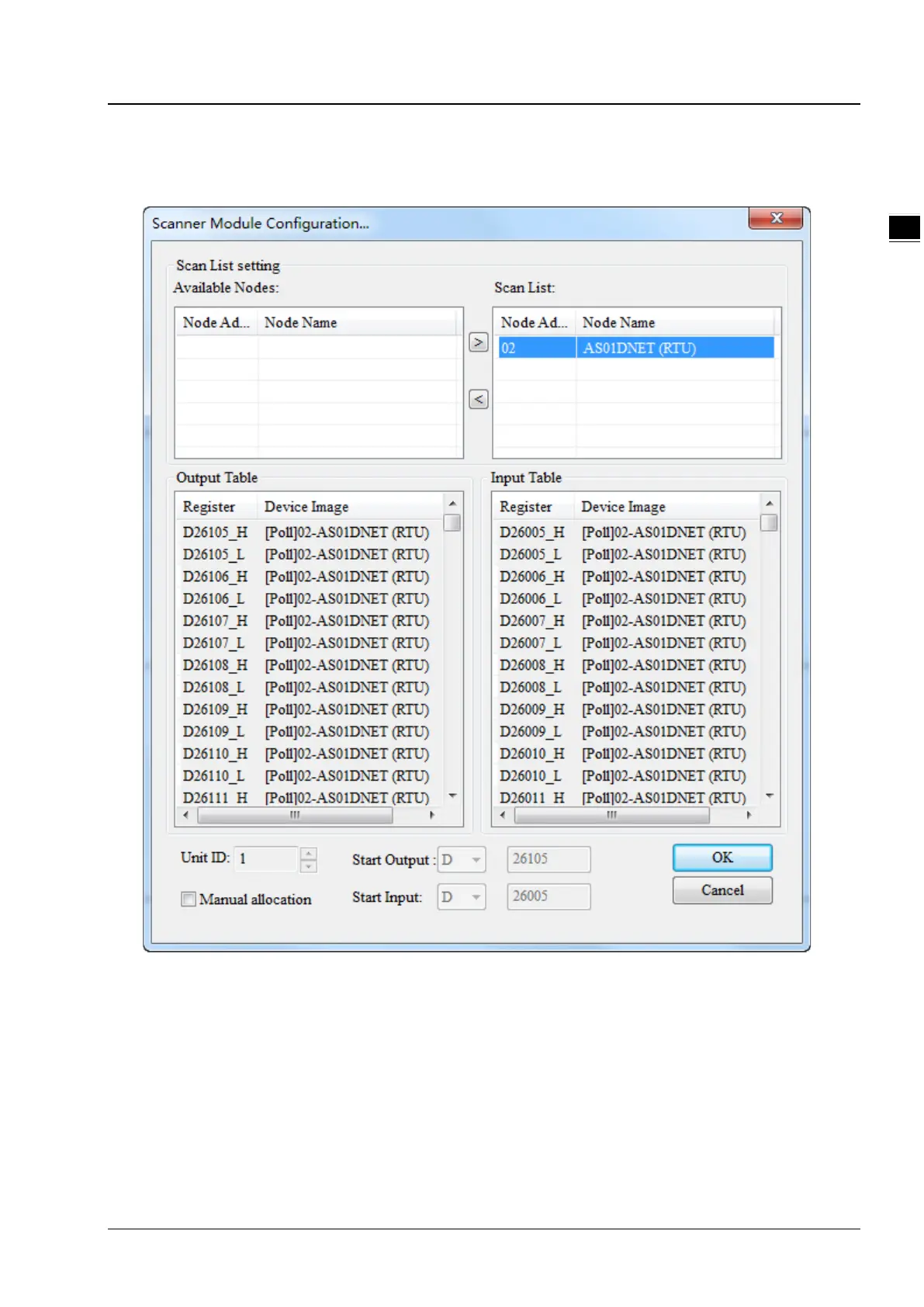Click Register header in Input Table
The width and height of the screenshot is (924, 1307).
tap(534, 507)
